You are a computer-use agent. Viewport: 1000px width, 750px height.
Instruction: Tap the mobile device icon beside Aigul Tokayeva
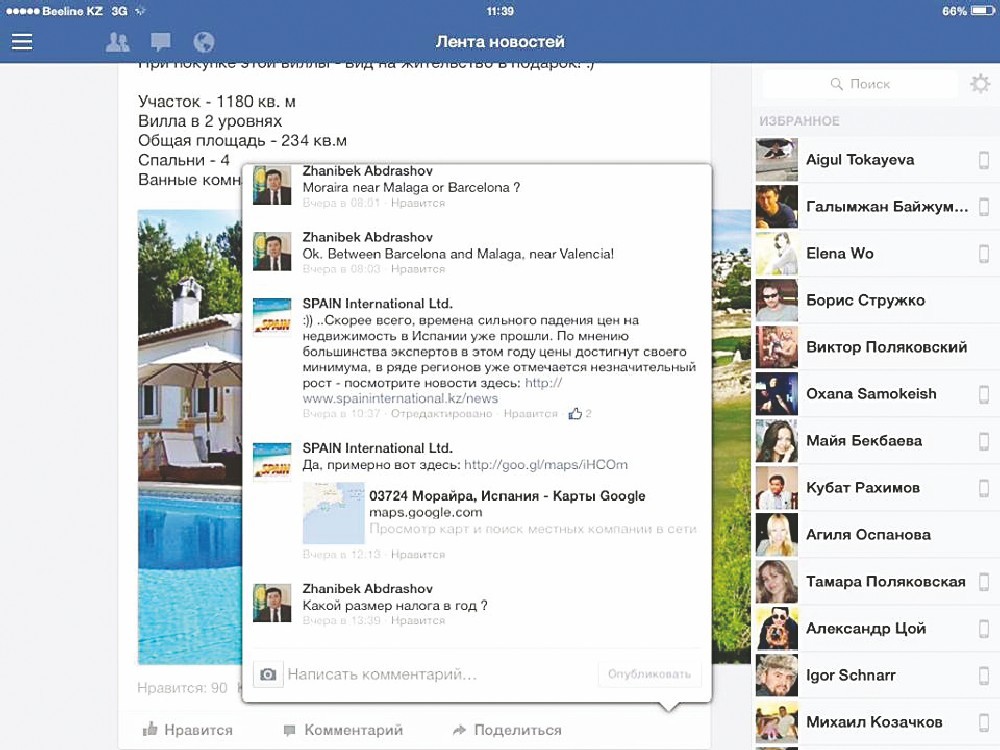click(x=983, y=160)
